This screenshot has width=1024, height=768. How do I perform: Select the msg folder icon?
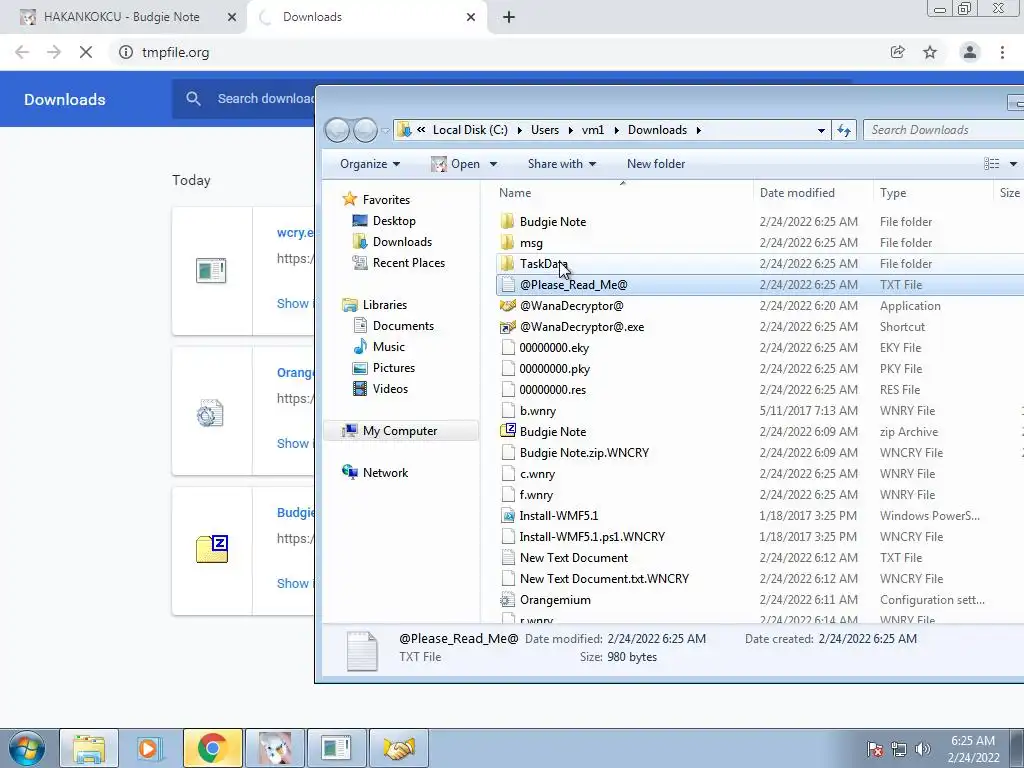(x=507, y=242)
